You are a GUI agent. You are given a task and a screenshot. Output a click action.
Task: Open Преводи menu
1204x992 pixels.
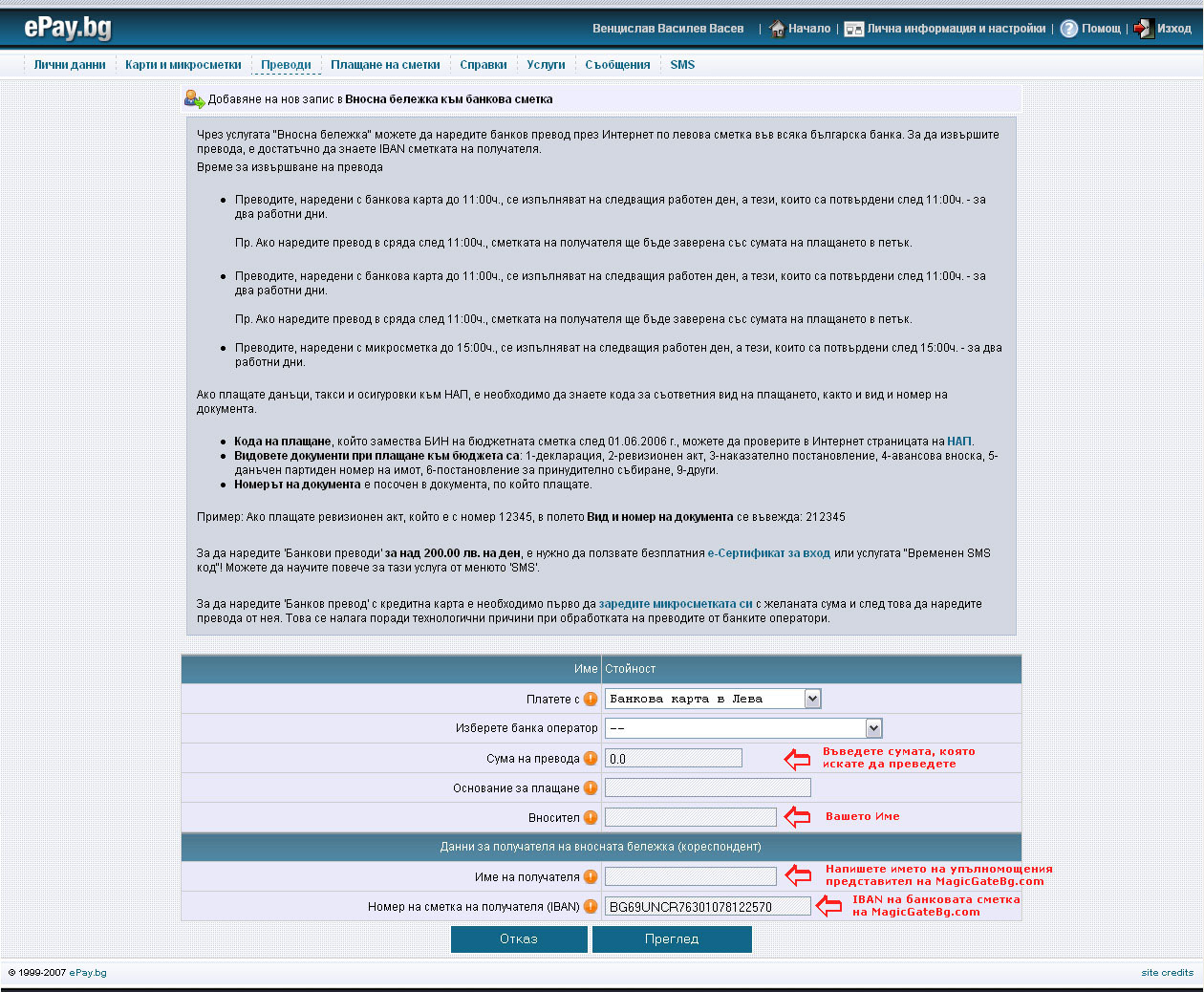coord(286,65)
